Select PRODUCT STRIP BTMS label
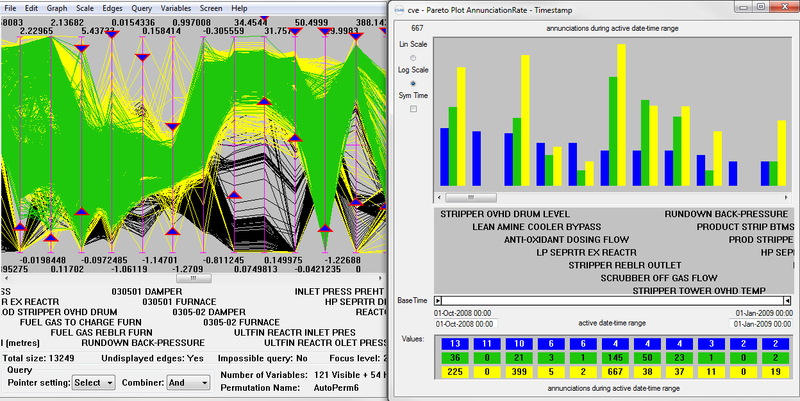The width and height of the screenshot is (800, 401). coord(745,227)
